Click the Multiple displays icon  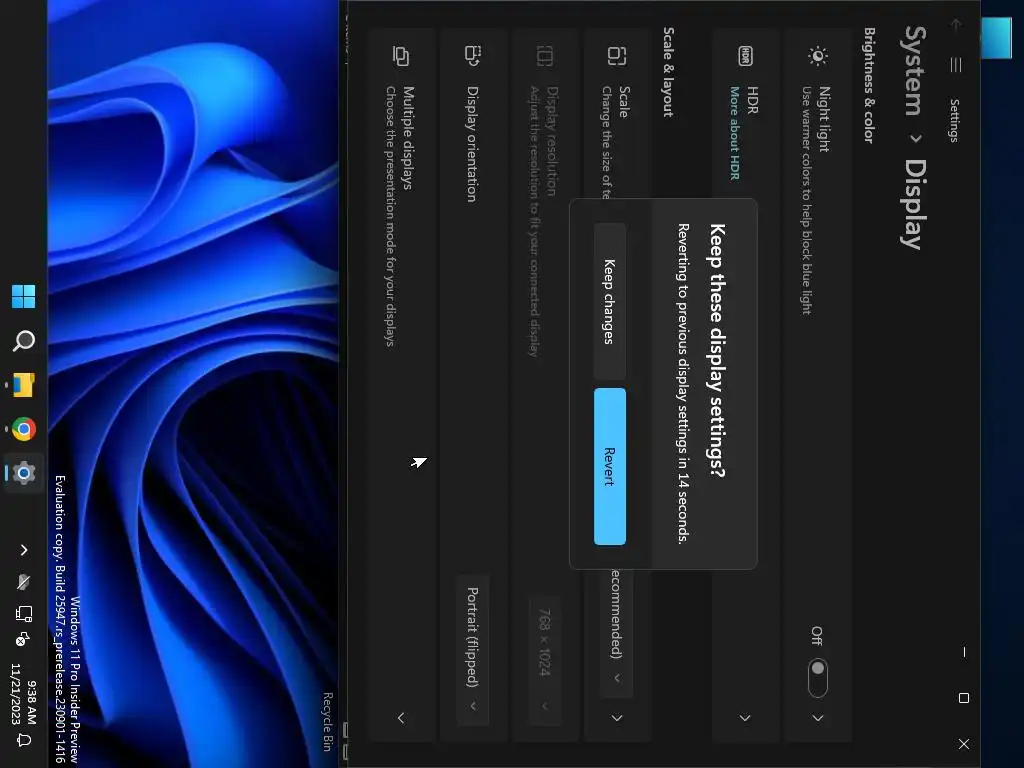(x=401, y=56)
